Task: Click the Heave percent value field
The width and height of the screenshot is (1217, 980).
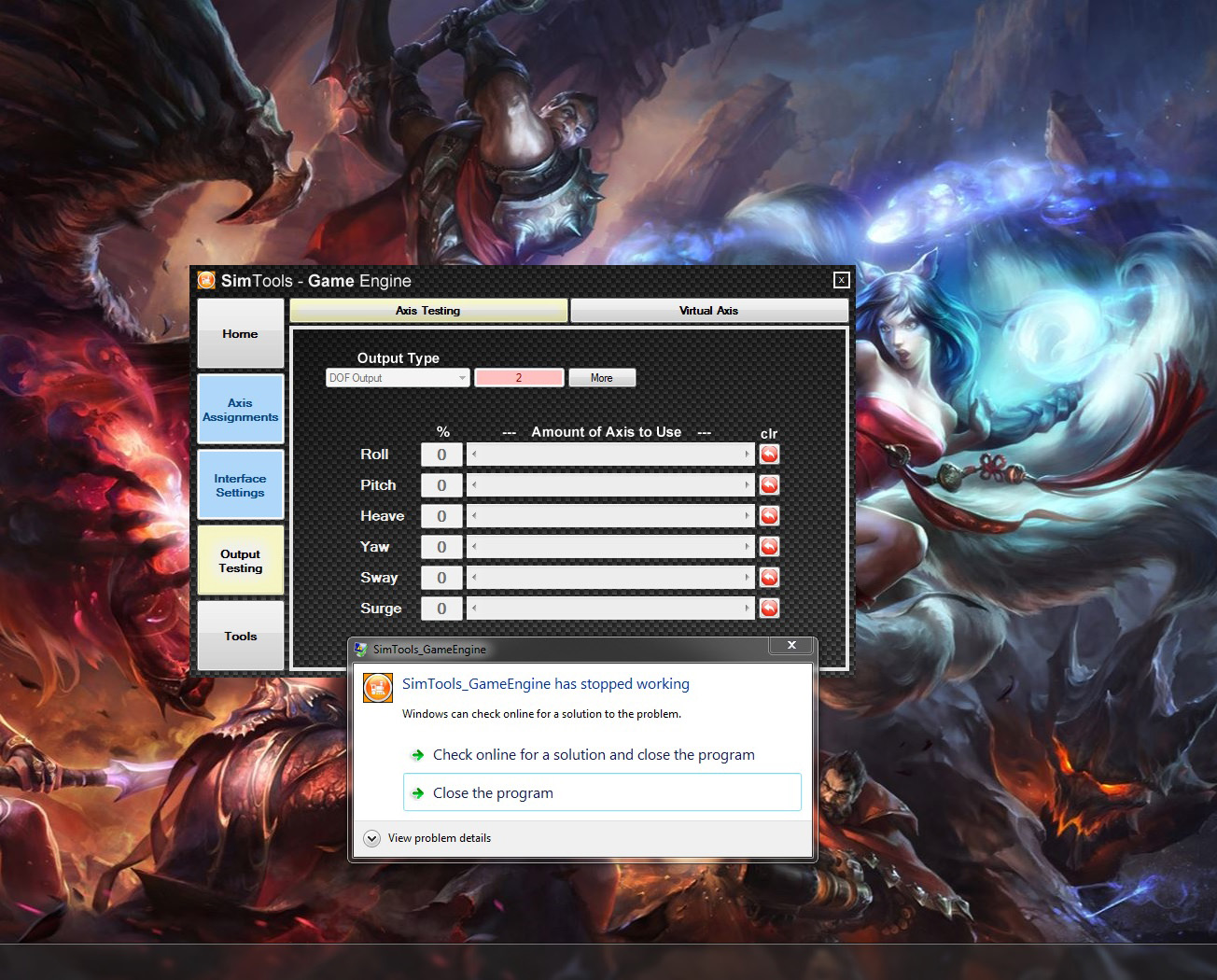Action: click(x=441, y=516)
